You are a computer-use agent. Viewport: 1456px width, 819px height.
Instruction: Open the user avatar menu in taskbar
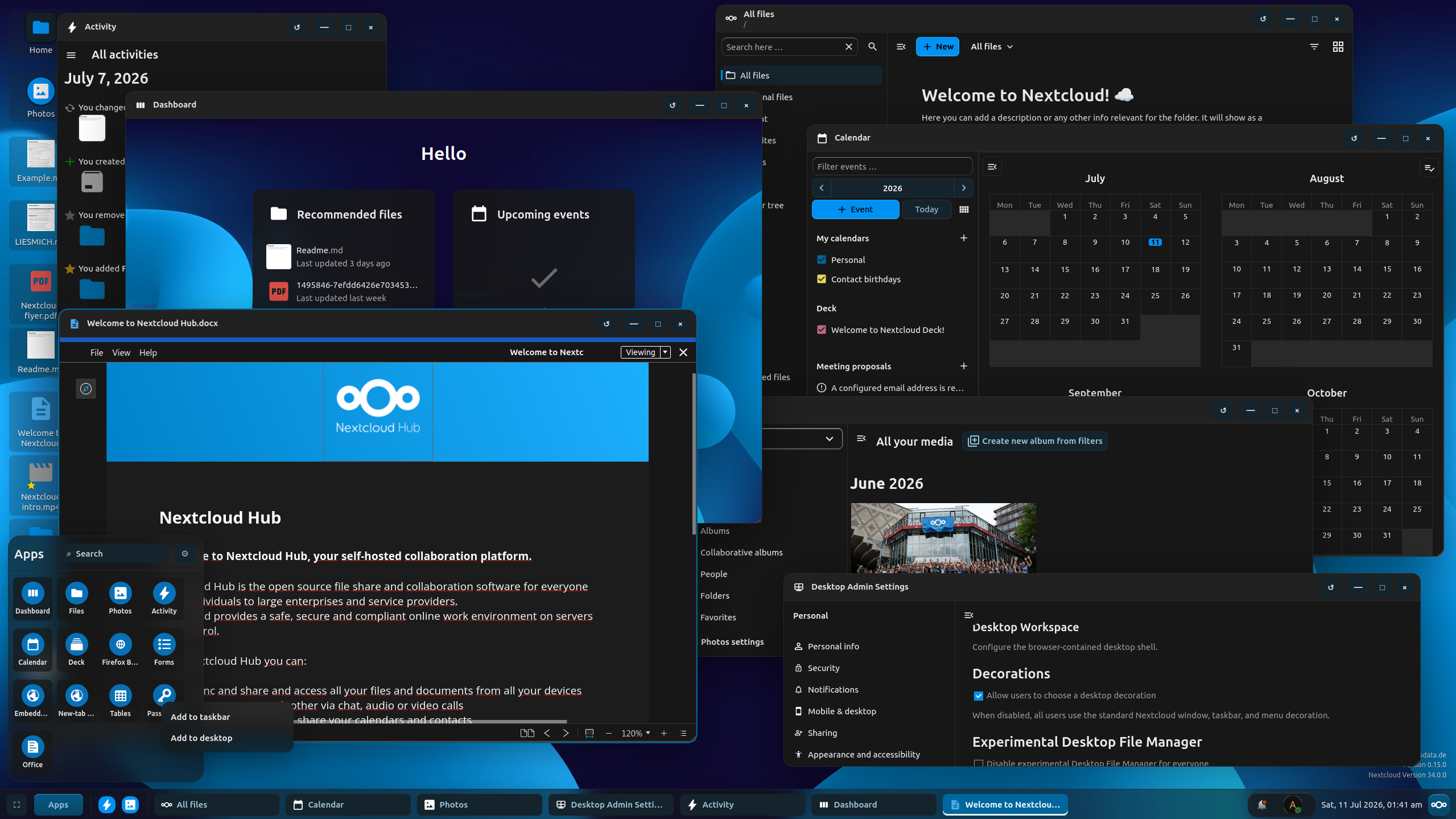pos(1293,804)
